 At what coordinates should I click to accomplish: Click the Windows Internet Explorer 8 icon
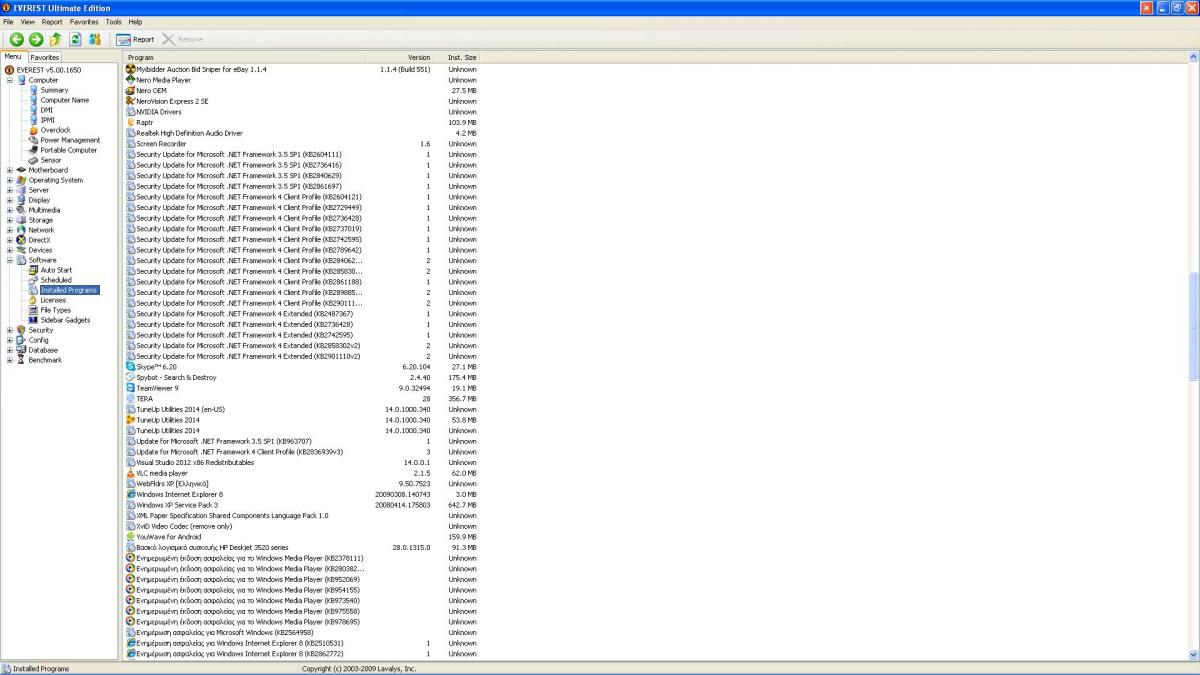pyautogui.click(x=130, y=494)
